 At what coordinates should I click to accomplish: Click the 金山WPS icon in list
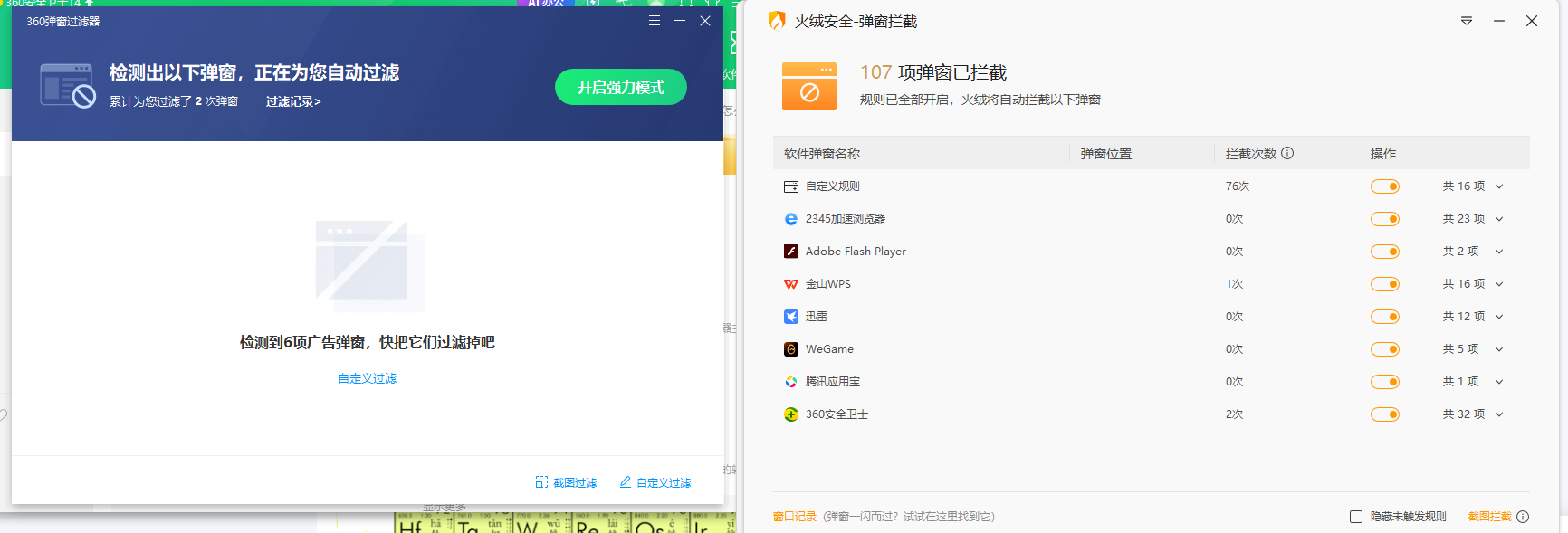point(791,284)
